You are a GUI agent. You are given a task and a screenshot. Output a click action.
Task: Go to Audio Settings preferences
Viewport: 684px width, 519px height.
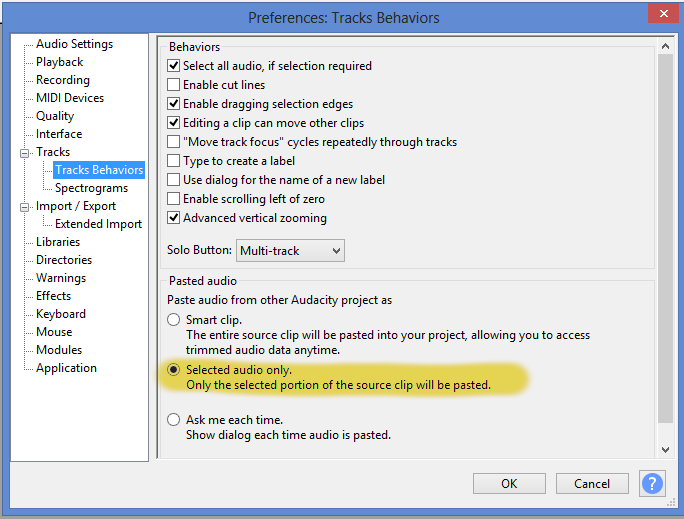tap(74, 44)
